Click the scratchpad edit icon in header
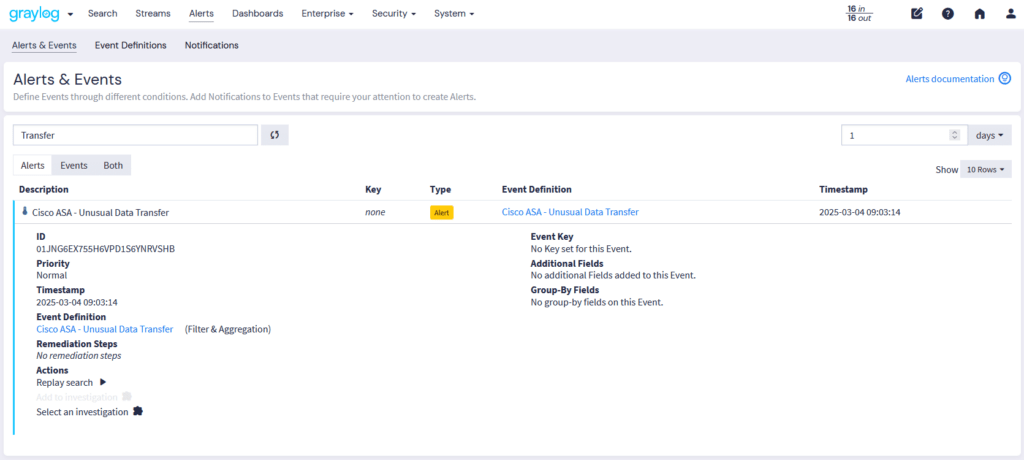 point(917,14)
